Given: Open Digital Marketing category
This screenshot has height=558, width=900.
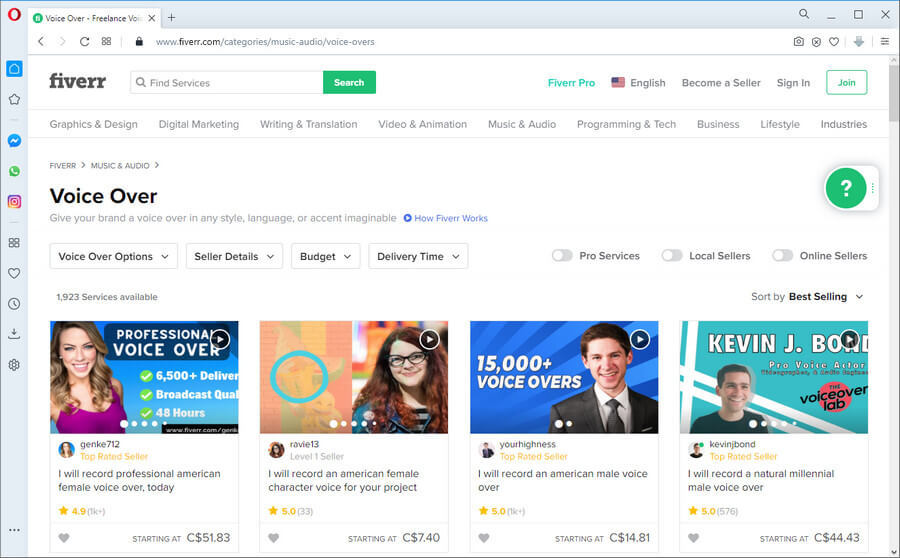Looking at the screenshot, I should [199, 124].
